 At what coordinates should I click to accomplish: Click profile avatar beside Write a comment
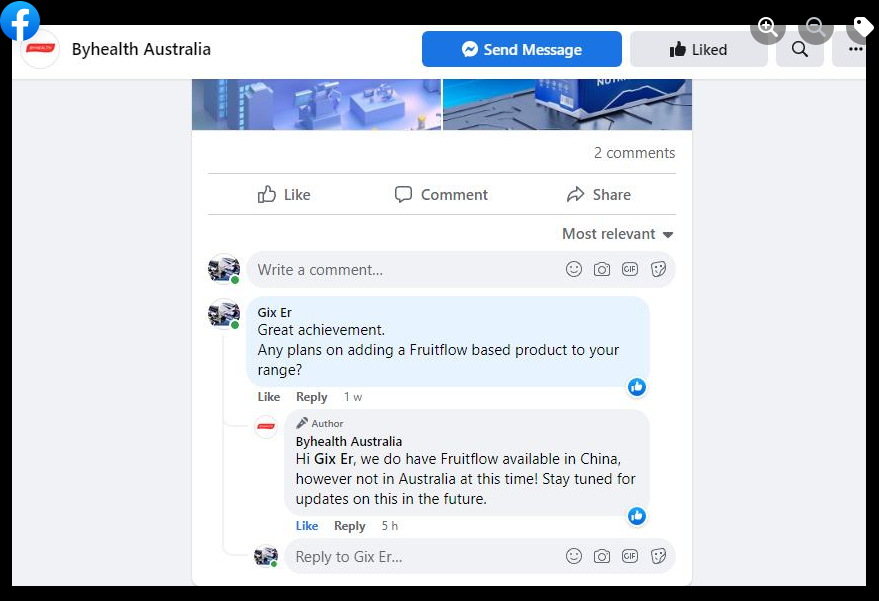pyautogui.click(x=224, y=269)
